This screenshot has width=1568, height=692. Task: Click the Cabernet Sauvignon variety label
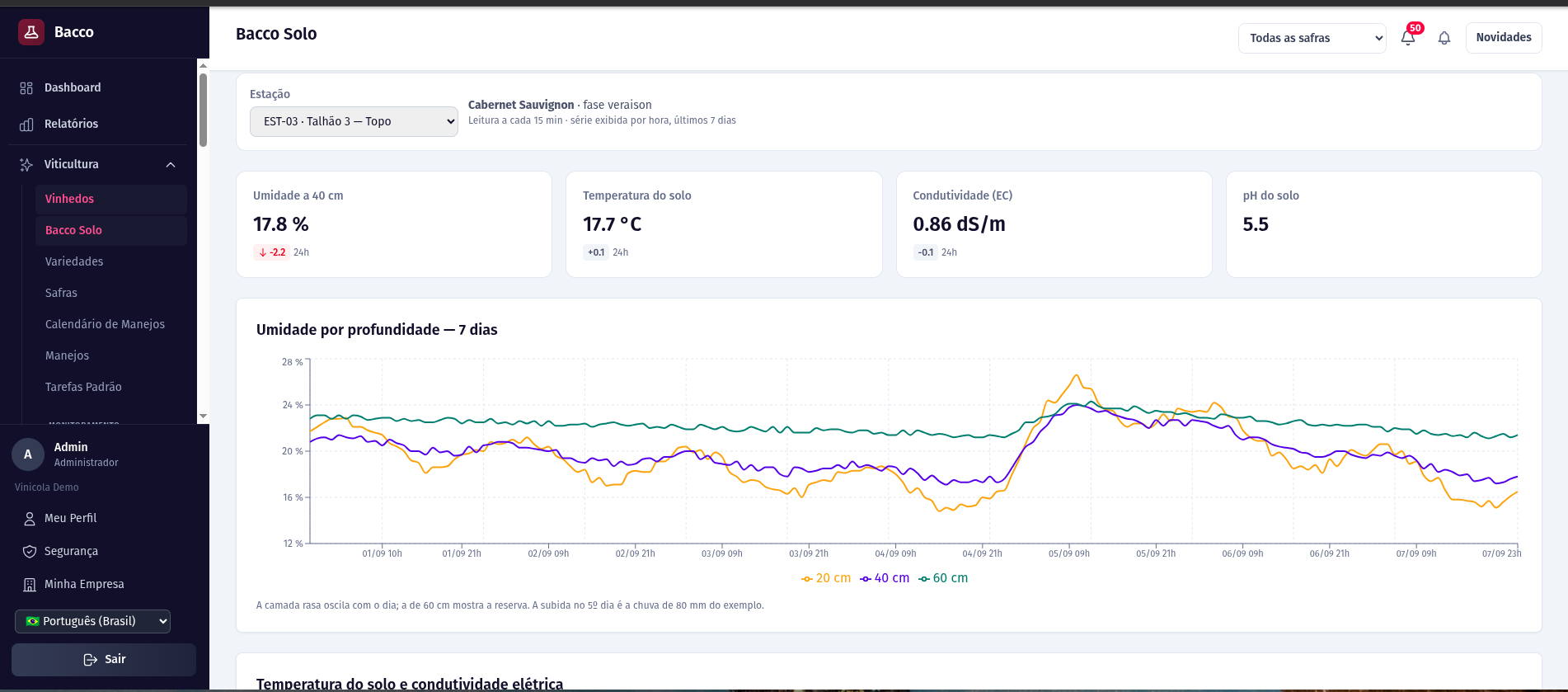521,105
